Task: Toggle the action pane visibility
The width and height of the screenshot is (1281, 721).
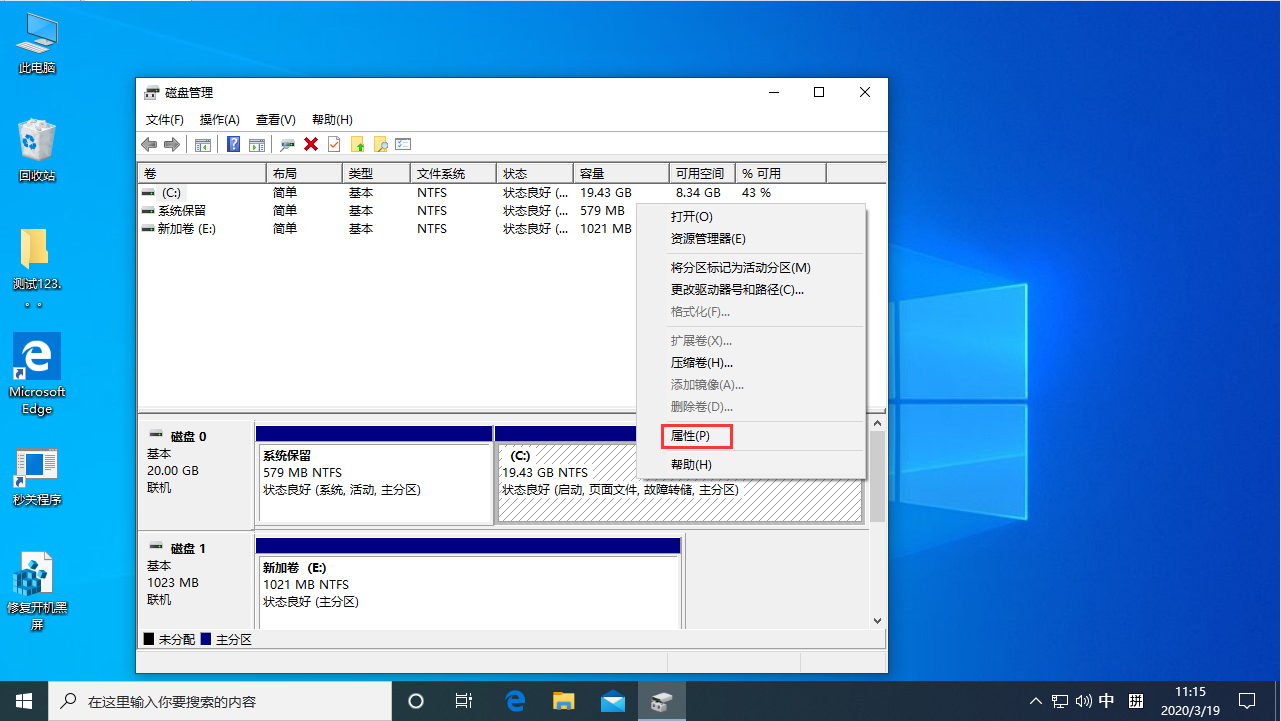Action: (x=257, y=144)
